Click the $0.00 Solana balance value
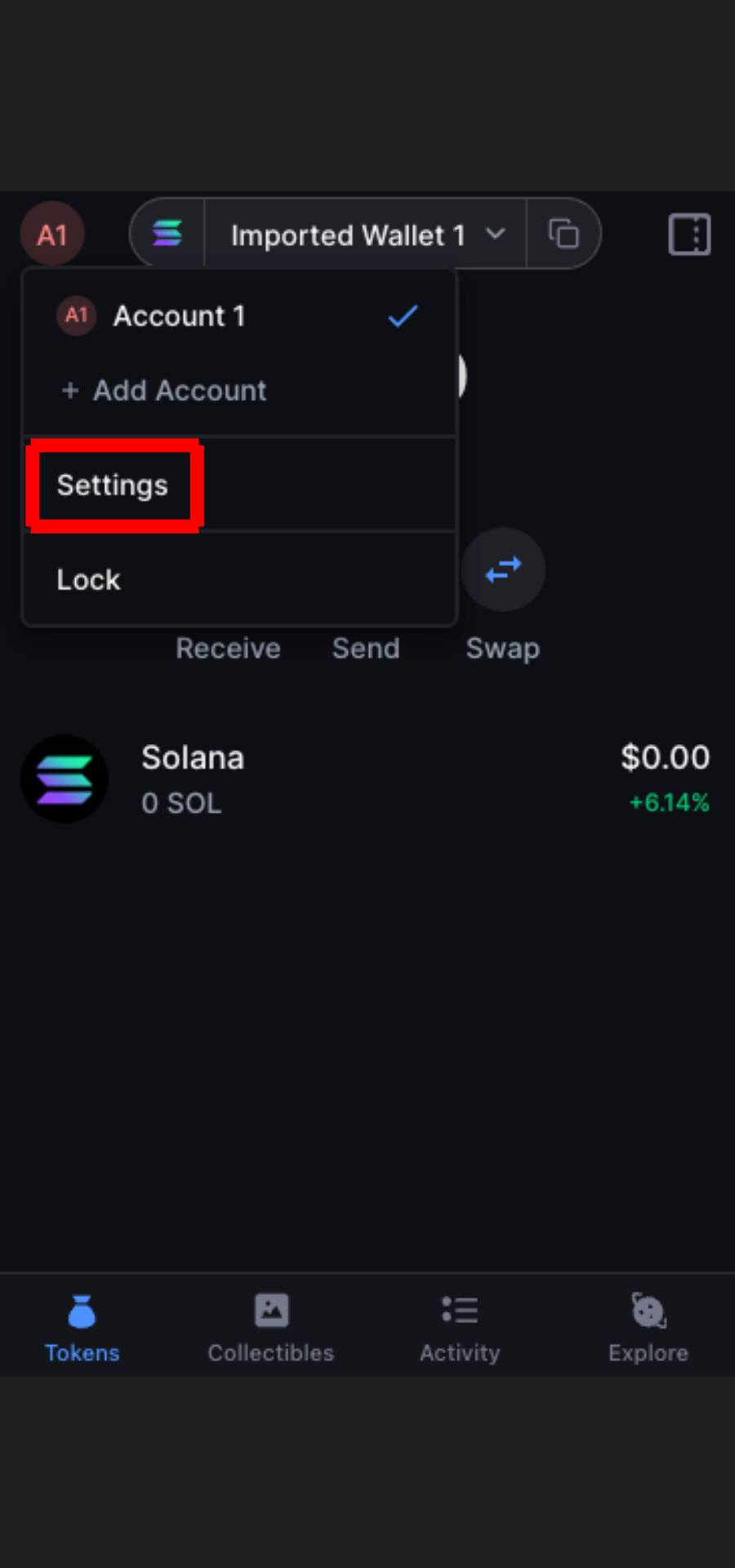The height and width of the screenshot is (1568, 735). (x=665, y=757)
